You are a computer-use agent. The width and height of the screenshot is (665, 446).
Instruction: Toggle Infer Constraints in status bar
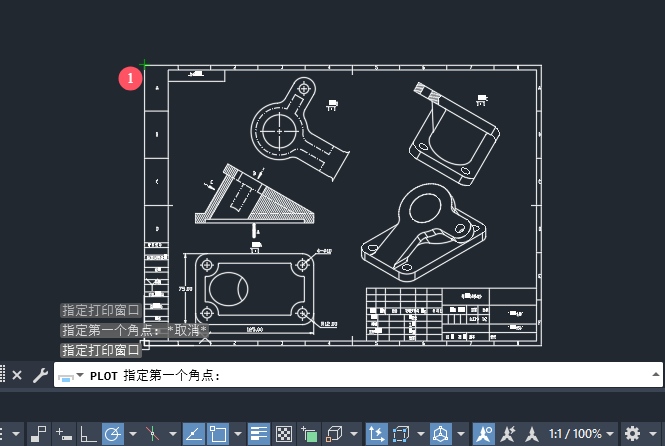coord(39,434)
